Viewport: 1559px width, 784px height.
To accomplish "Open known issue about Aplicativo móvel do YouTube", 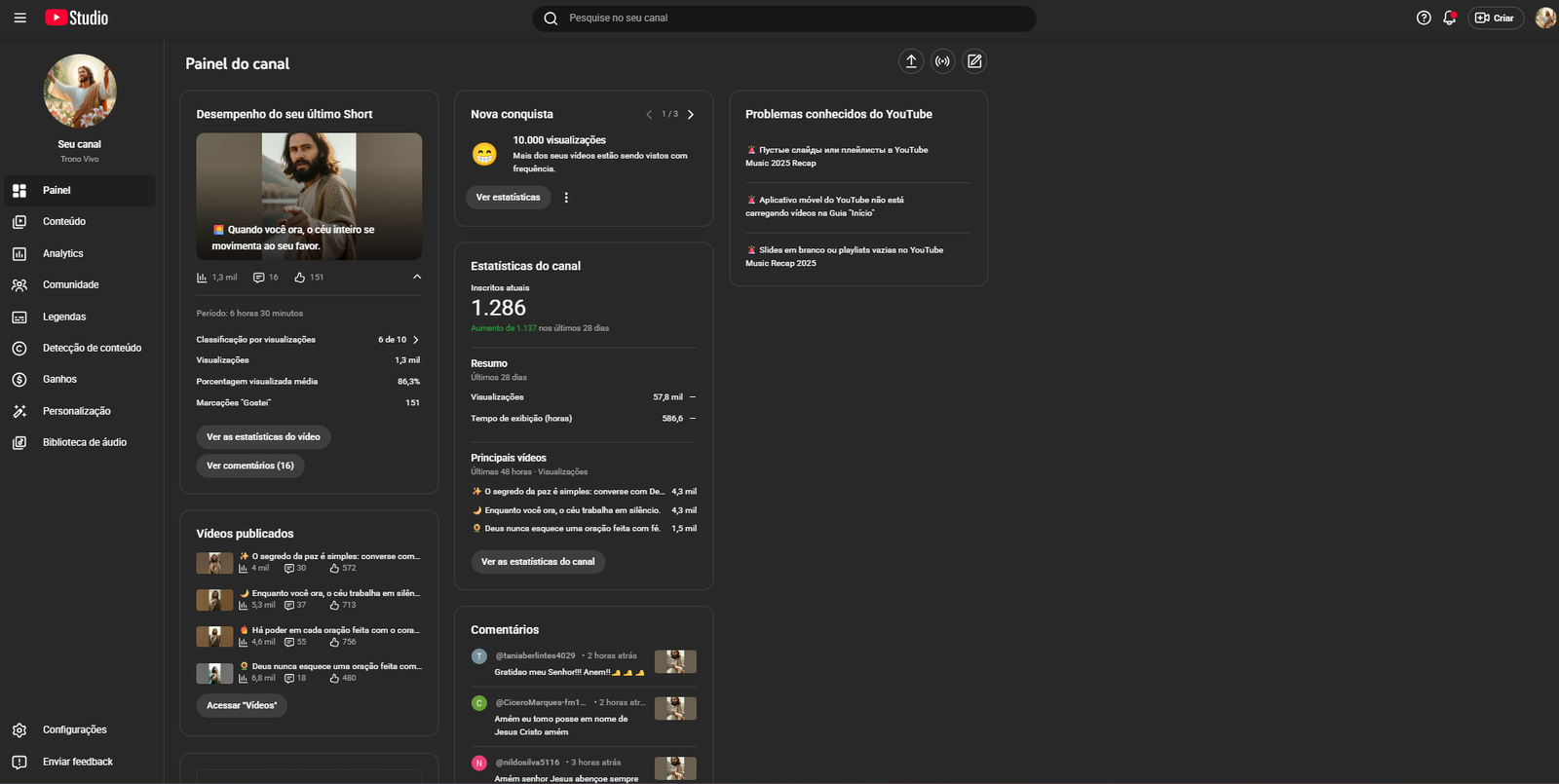I will (x=824, y=206).
